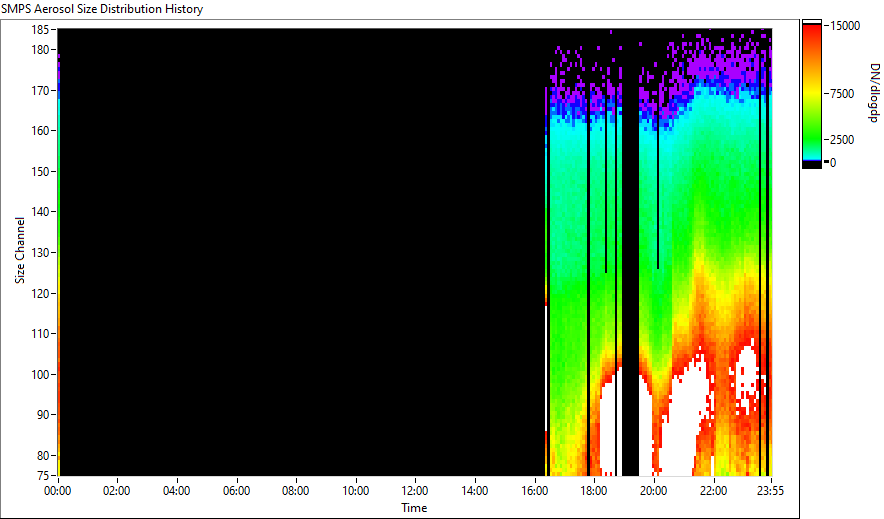Click the 14:00 time axis tick label

(x=475, y=491)
